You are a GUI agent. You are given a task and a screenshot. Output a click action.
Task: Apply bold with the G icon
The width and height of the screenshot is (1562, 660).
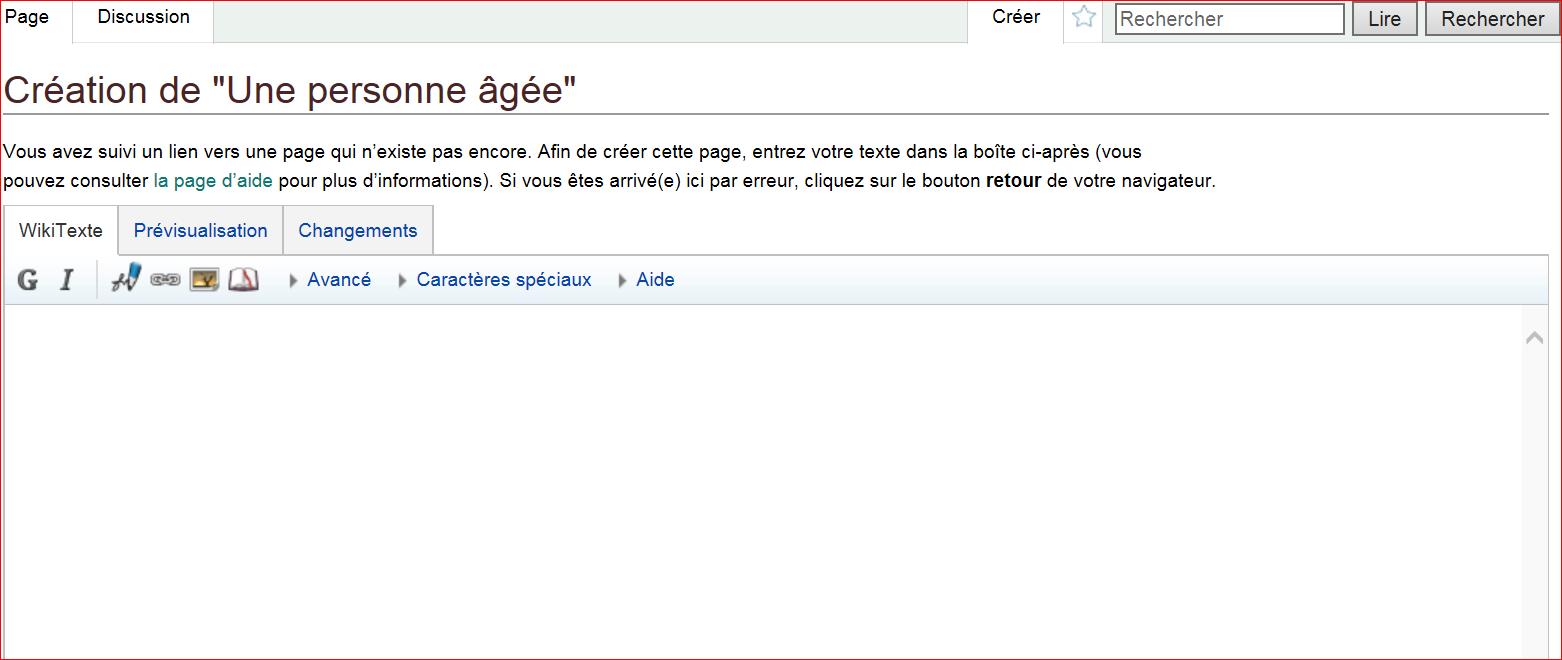[x=28, y=281]
